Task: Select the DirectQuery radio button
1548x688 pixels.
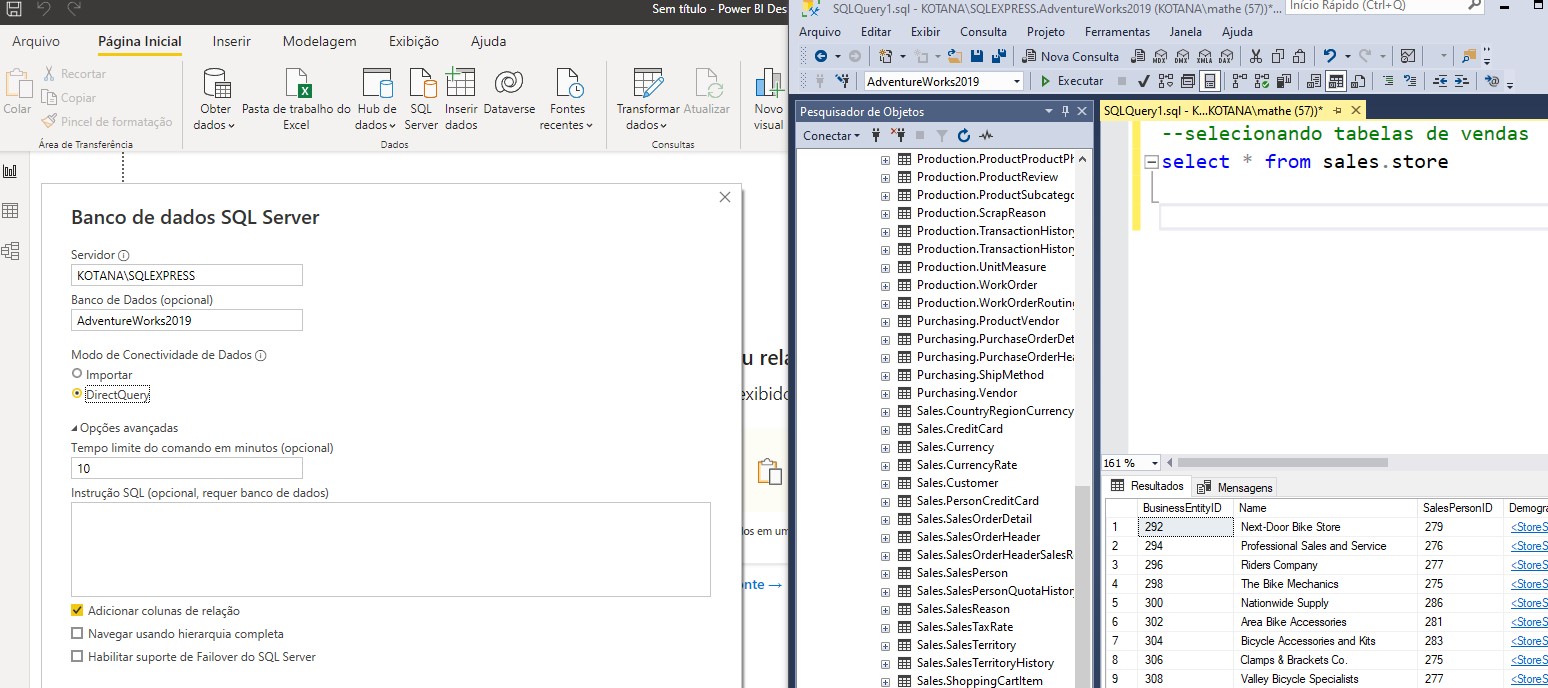Action: 77,394
